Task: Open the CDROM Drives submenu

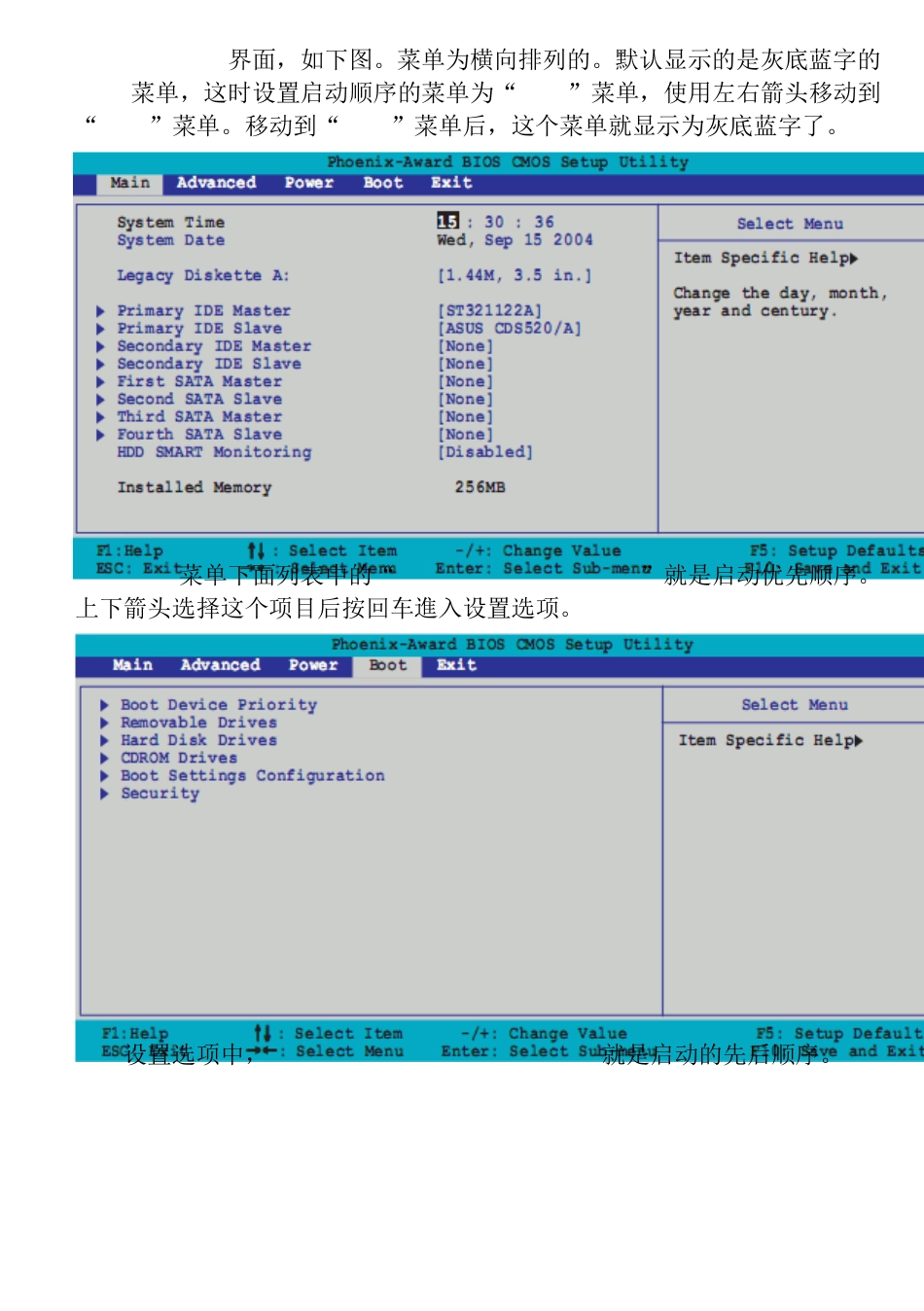Action: 179,758
